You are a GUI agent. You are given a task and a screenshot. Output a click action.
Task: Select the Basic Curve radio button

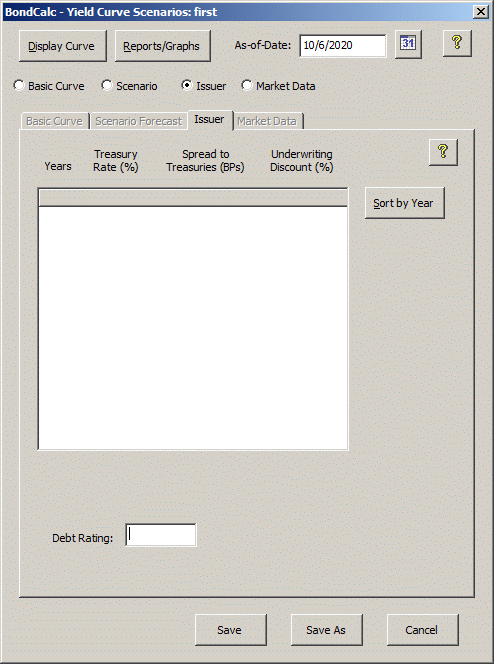(x=19, y=86)
